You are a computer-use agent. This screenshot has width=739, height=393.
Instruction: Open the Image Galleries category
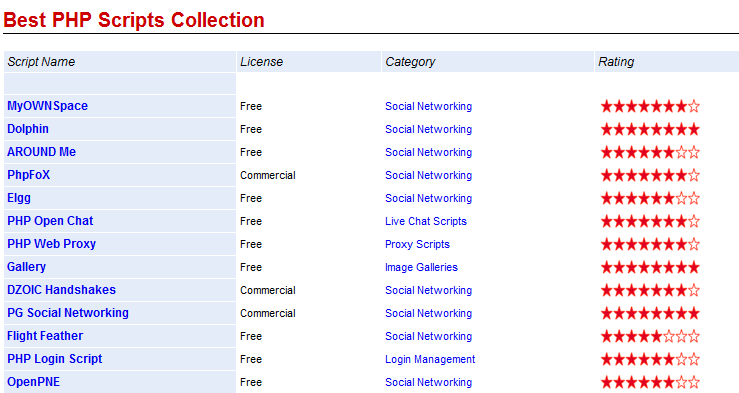pyautogui.click(x=421, y=268)
